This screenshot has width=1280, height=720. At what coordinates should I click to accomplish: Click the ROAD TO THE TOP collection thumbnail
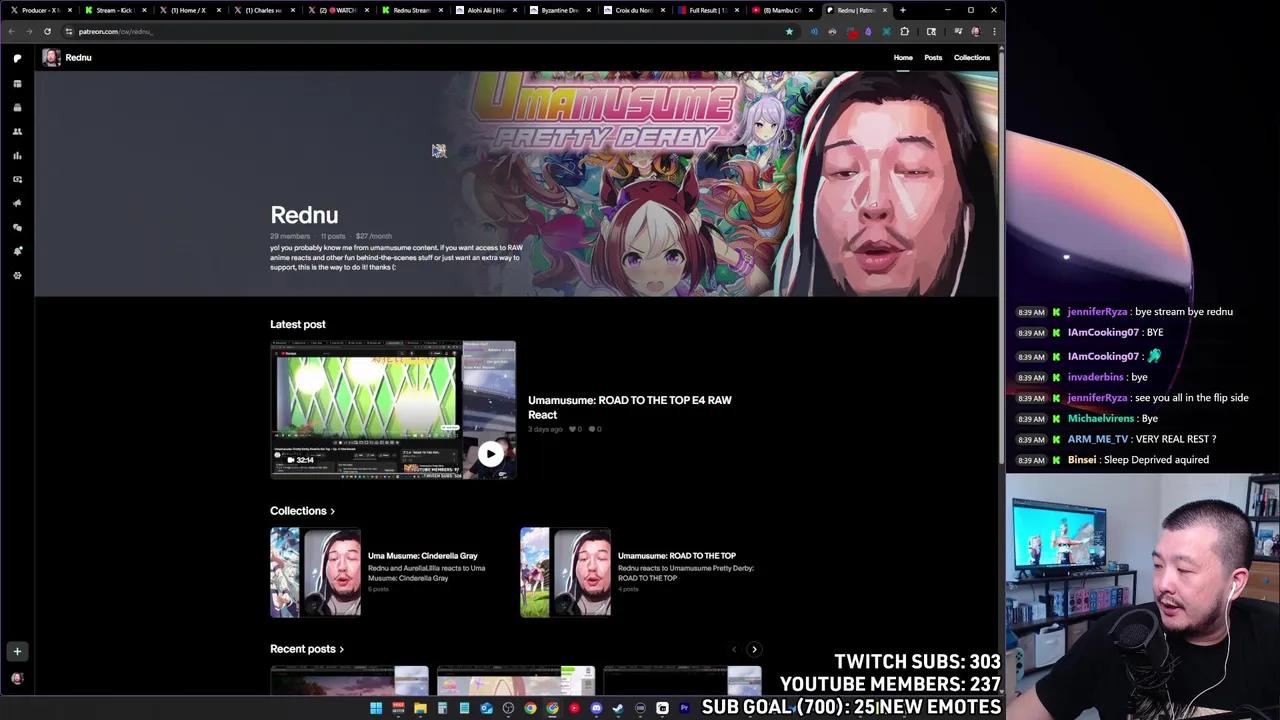point(565,573)
